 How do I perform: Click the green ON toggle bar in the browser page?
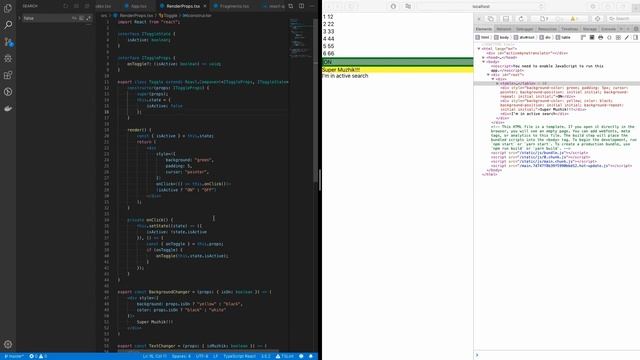pos(398,62)
